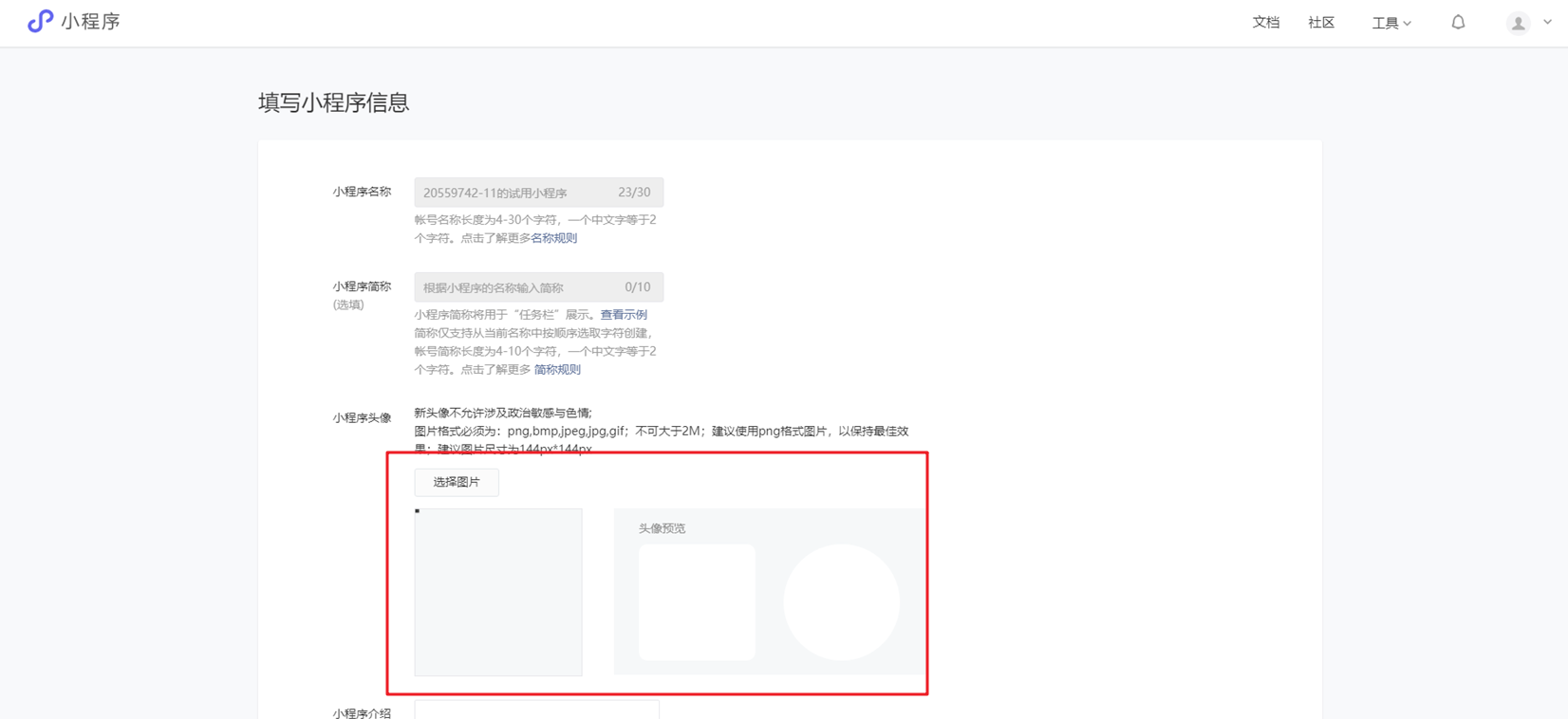
Task: Click the user avatar icon
Action: click(x=1518, y=24)
